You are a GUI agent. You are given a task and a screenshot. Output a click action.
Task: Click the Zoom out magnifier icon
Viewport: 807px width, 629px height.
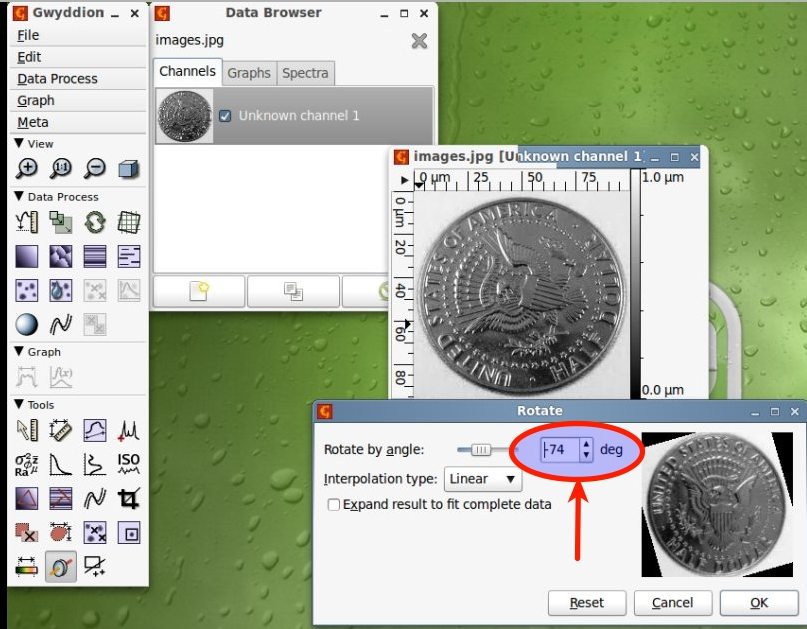click(x=95, y=168)
